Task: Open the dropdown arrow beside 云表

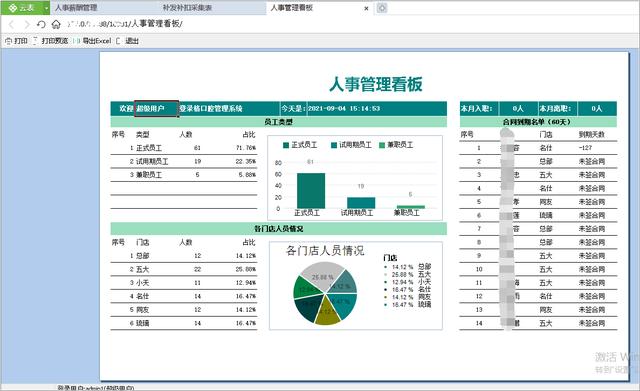Action: tap(46, 8)
